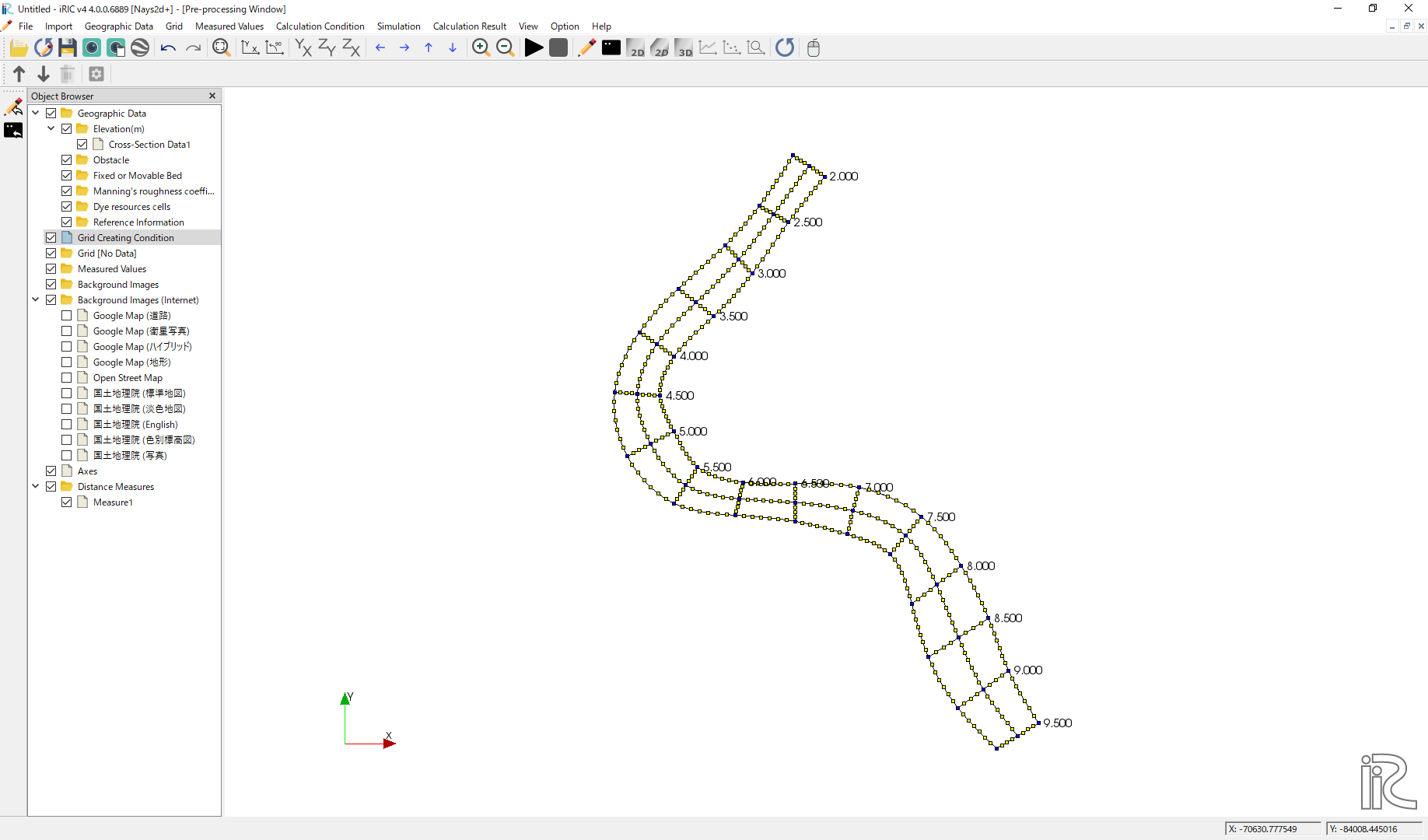Open new 3D post-processing window
The width and height of the screenshot is (1428, 840).
[684, 48]
